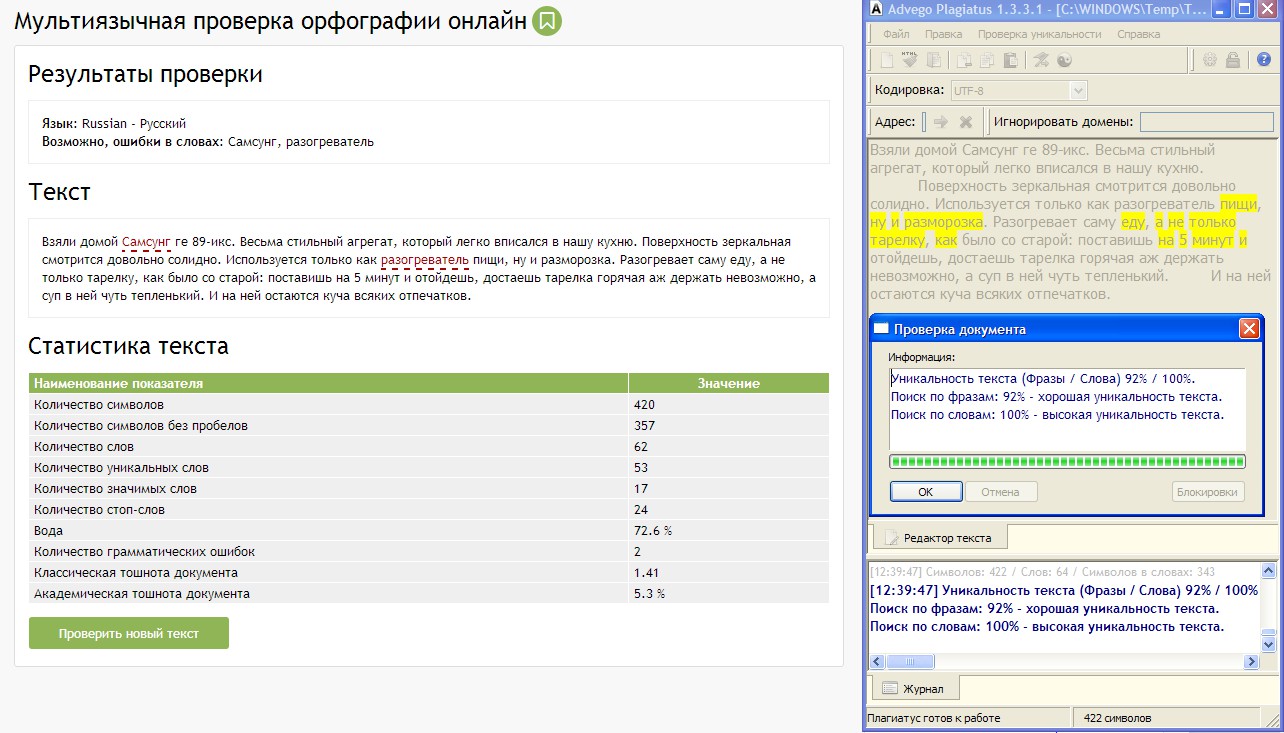Click the X stop icon next to Адрес
This screenshot has height=733, width=1284.
coord(966,122)
